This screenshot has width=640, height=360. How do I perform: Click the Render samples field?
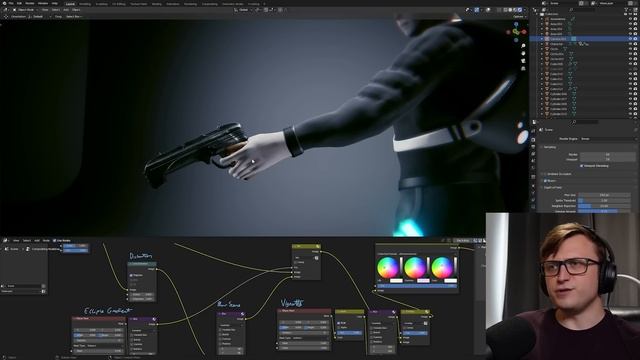[607, 155]
